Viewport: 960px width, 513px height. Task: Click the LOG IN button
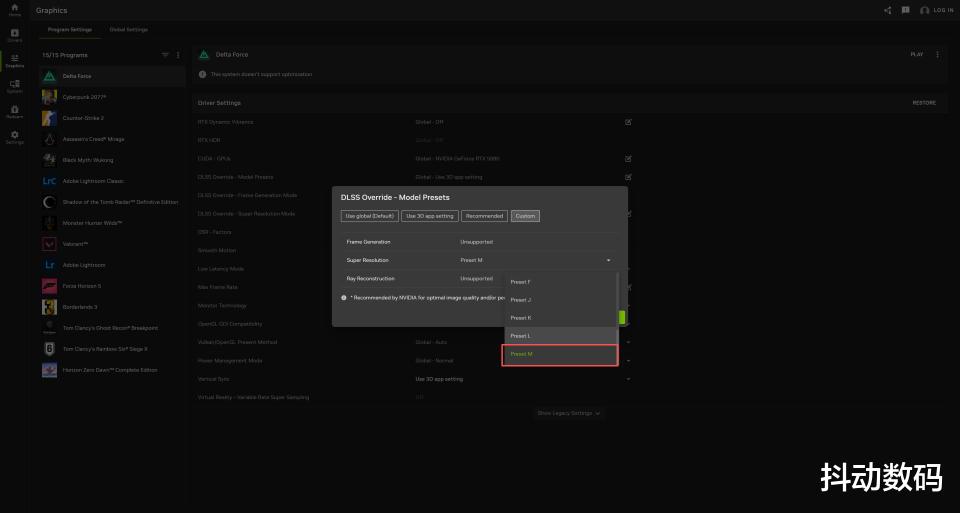point(936,10)
